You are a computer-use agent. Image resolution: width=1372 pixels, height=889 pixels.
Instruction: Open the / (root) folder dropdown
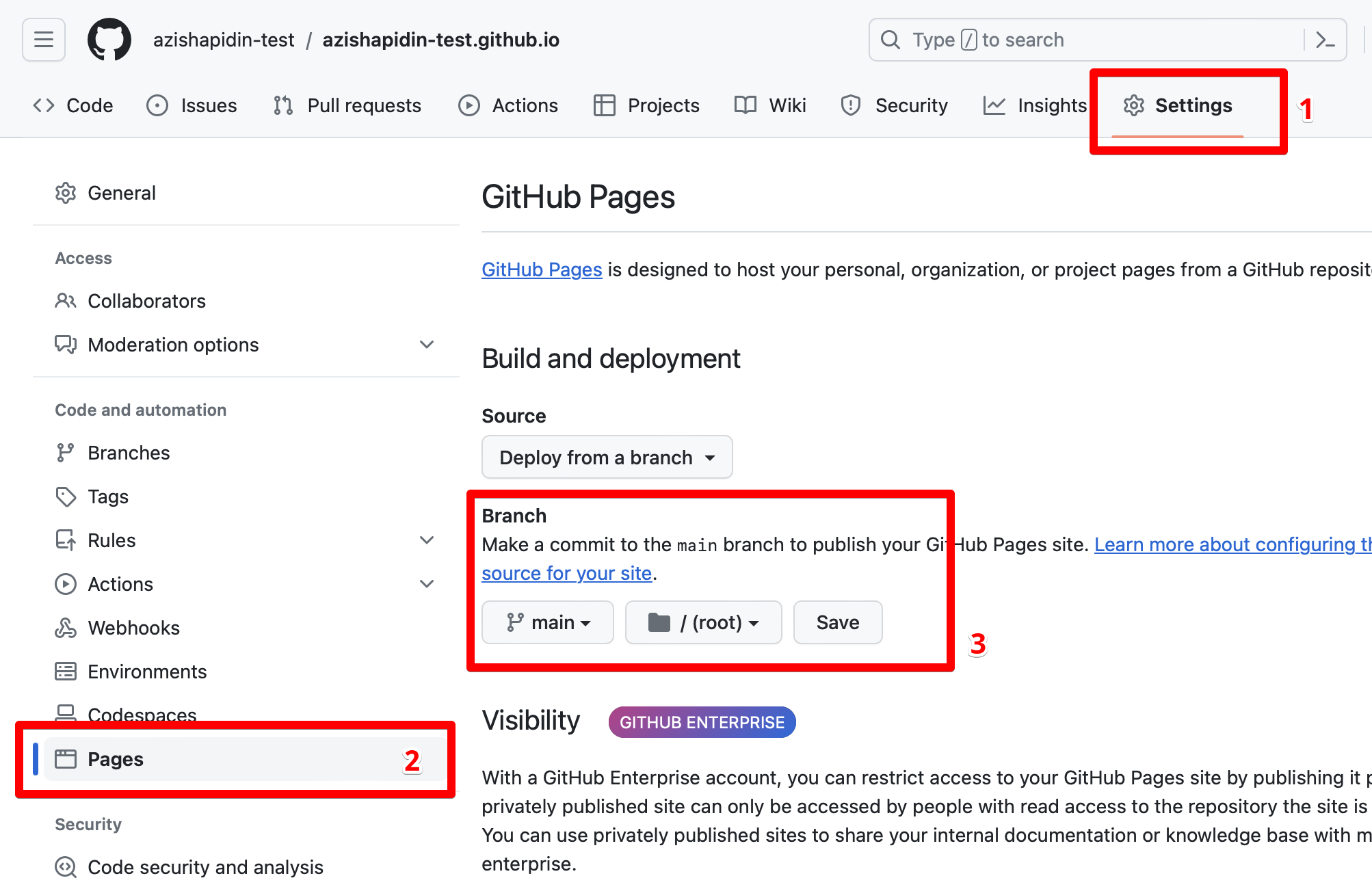point(703,622)
